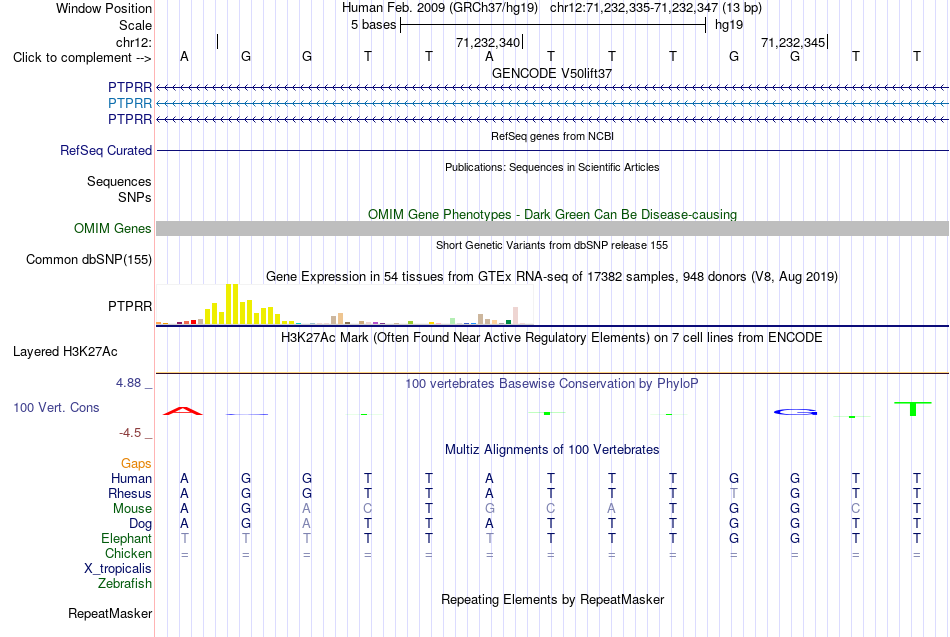The width and height of the screenshot is (950, 637).
Task: Click the "RefSeq genes from NCBI" title
Action: pyautogui.click(x=552, y=136)
